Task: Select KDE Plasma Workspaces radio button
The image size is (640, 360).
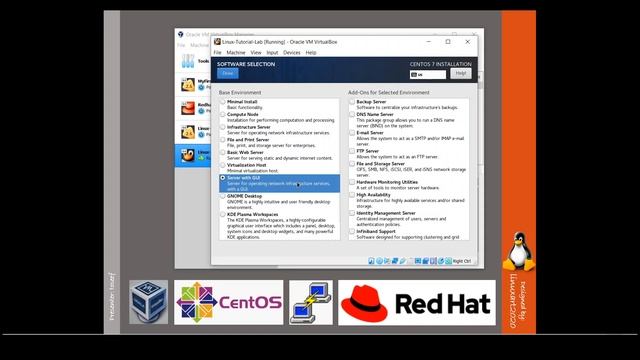Action: [223, 214]
